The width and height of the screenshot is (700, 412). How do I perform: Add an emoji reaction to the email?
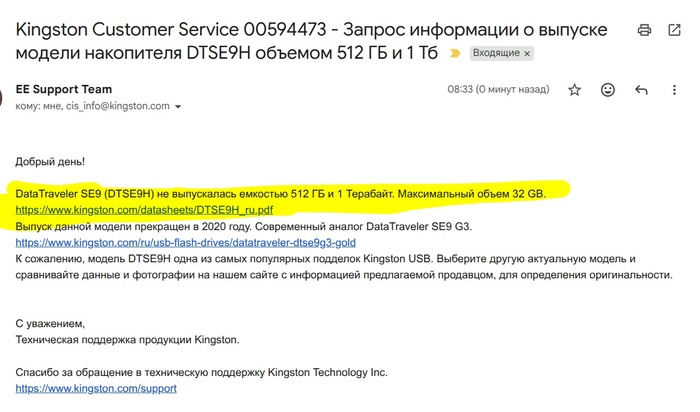607,90
